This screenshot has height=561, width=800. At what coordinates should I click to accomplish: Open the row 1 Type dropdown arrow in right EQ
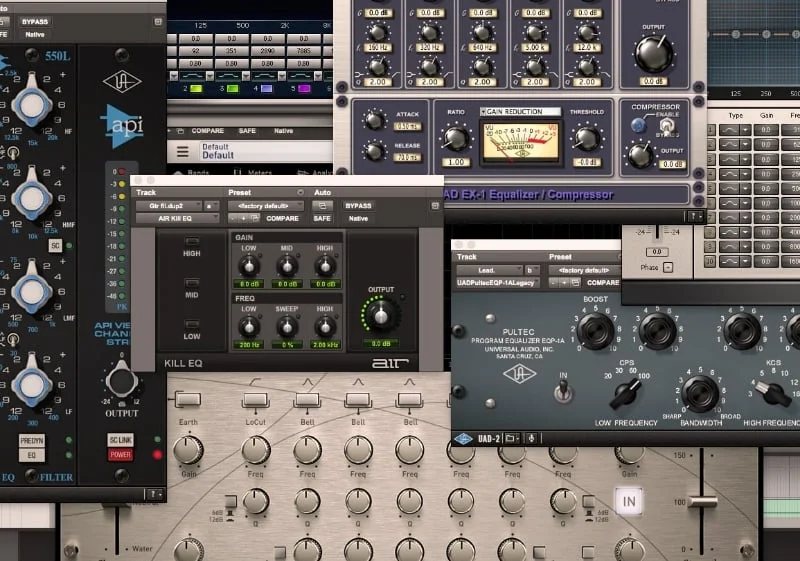pos(745,130)
